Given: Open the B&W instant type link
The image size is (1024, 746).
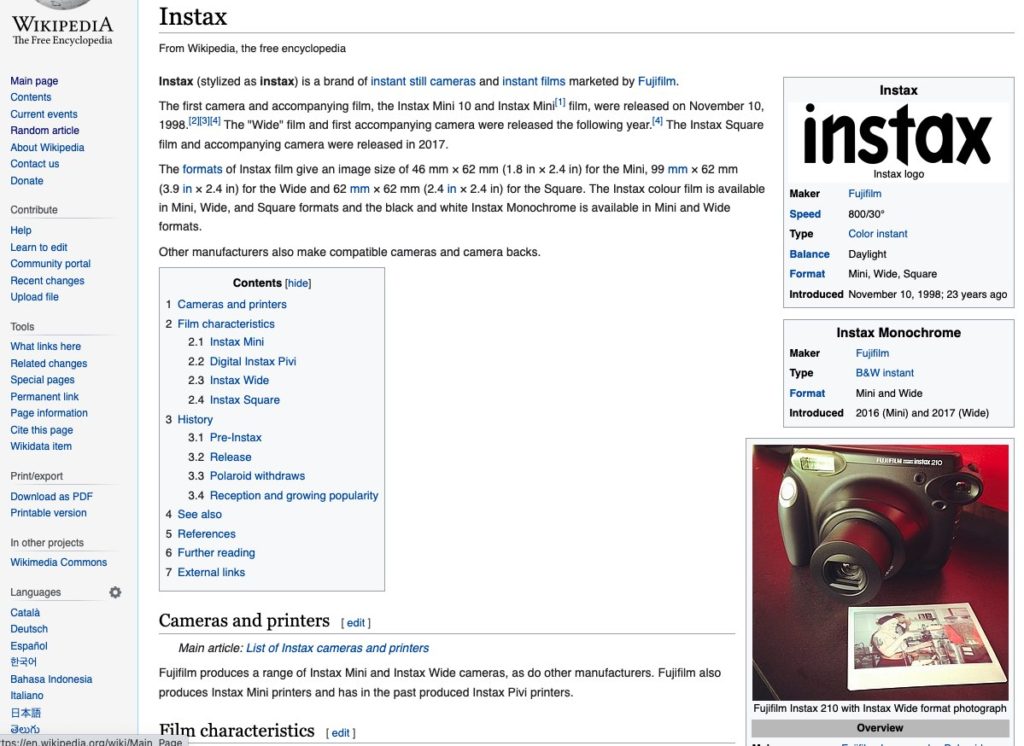Looking at the screenshot, I should [884, 373].
